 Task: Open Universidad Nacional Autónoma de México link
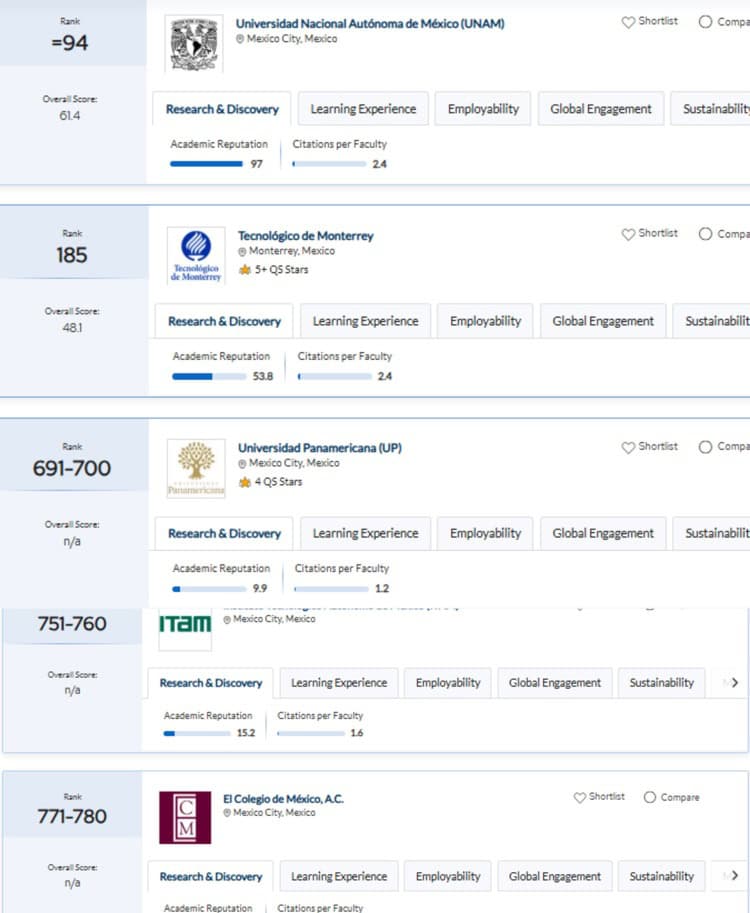coord(370,23)
